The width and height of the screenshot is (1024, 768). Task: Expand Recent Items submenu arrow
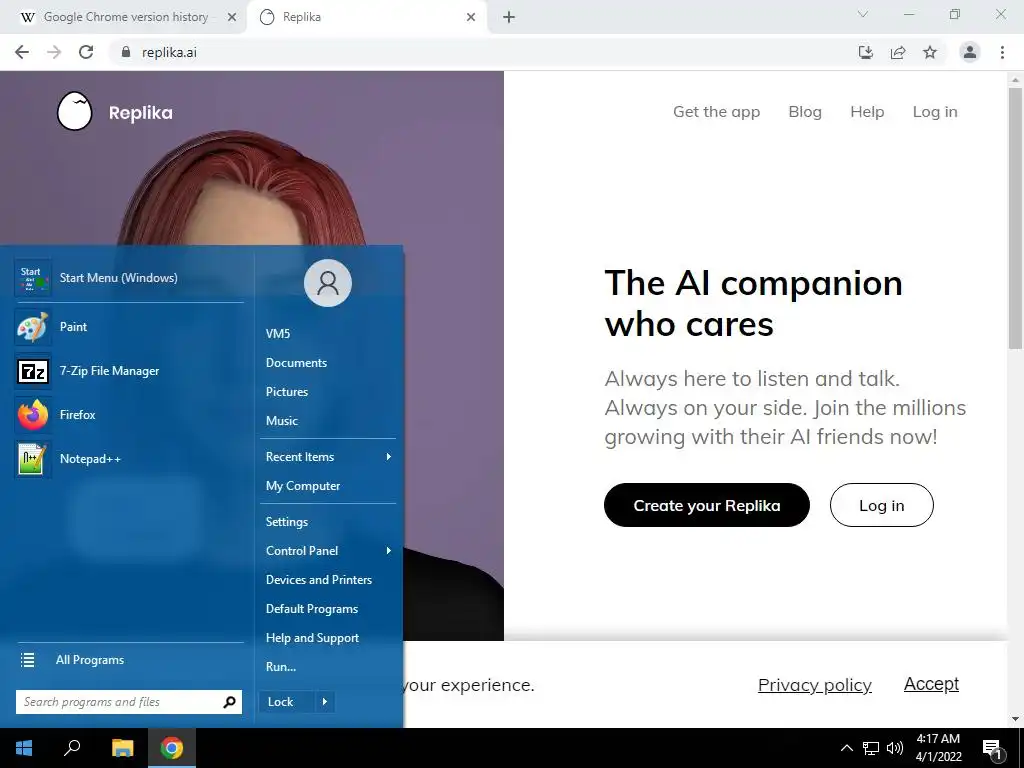click(389, 456)
